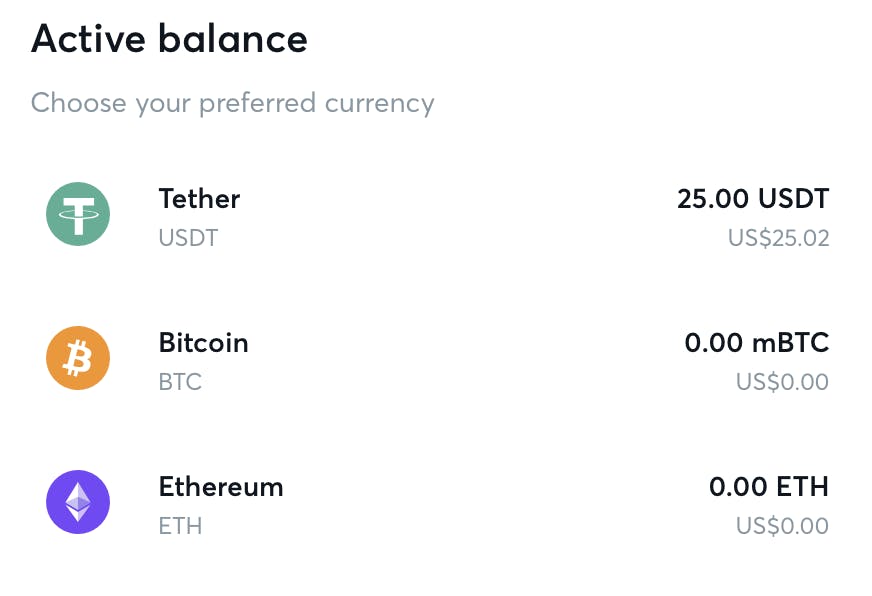Click the Active balance heading
The width and height of the screenshot is (872, 596).
[169, 39]
